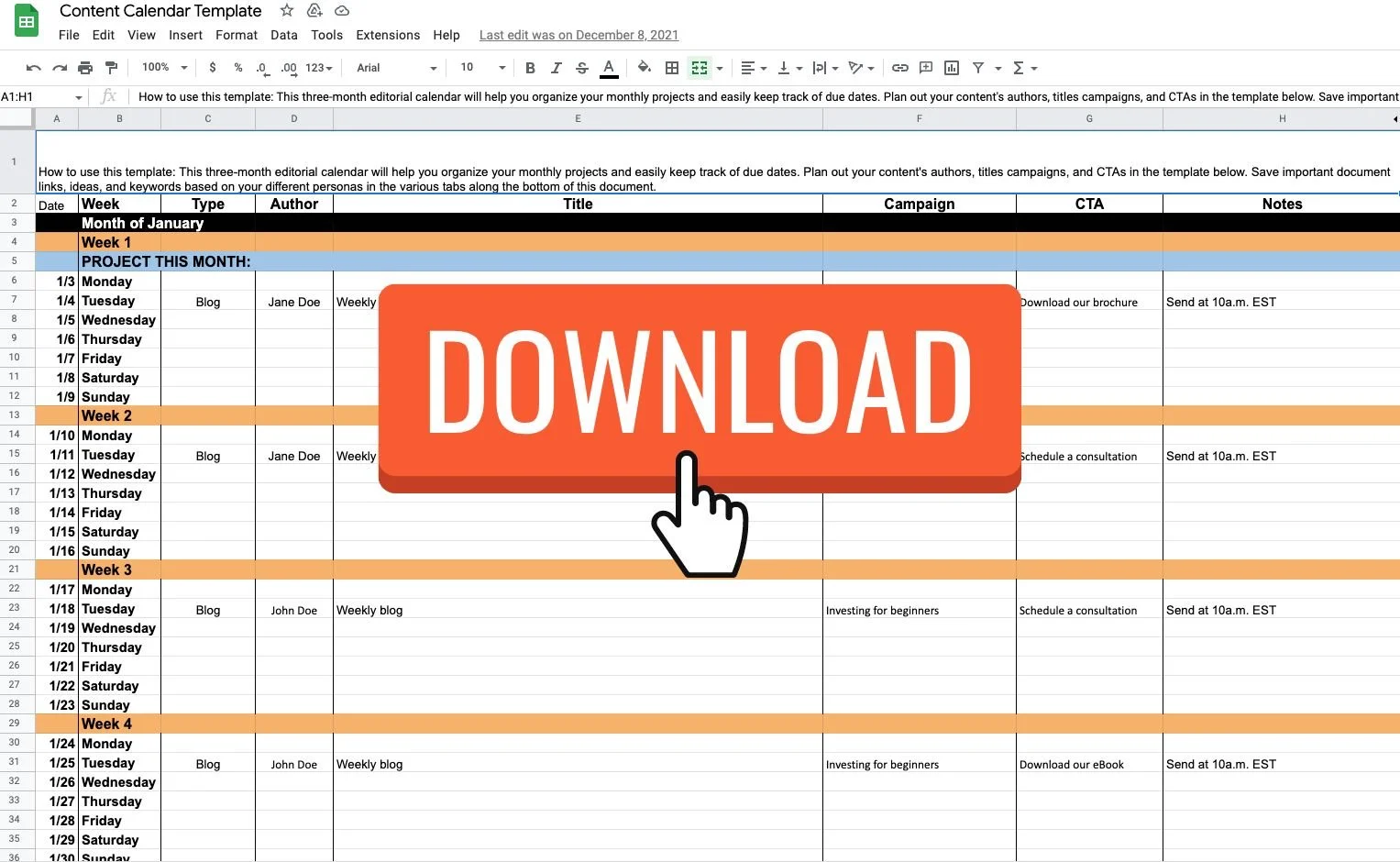Decrease decimal places
The width and height of the screenshot is (1400, 862).
coord(262,68)
